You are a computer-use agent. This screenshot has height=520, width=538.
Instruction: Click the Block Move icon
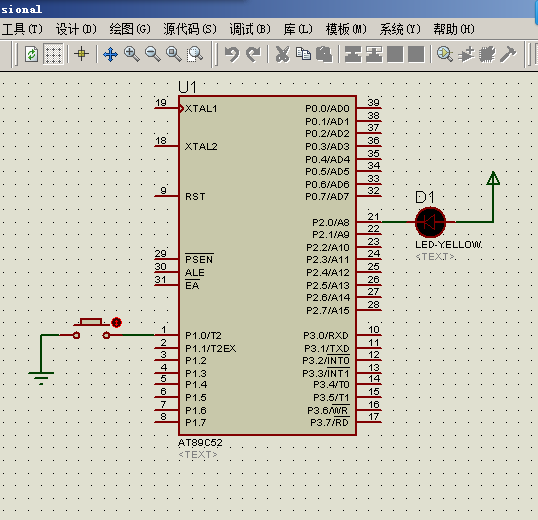point(374,54)
